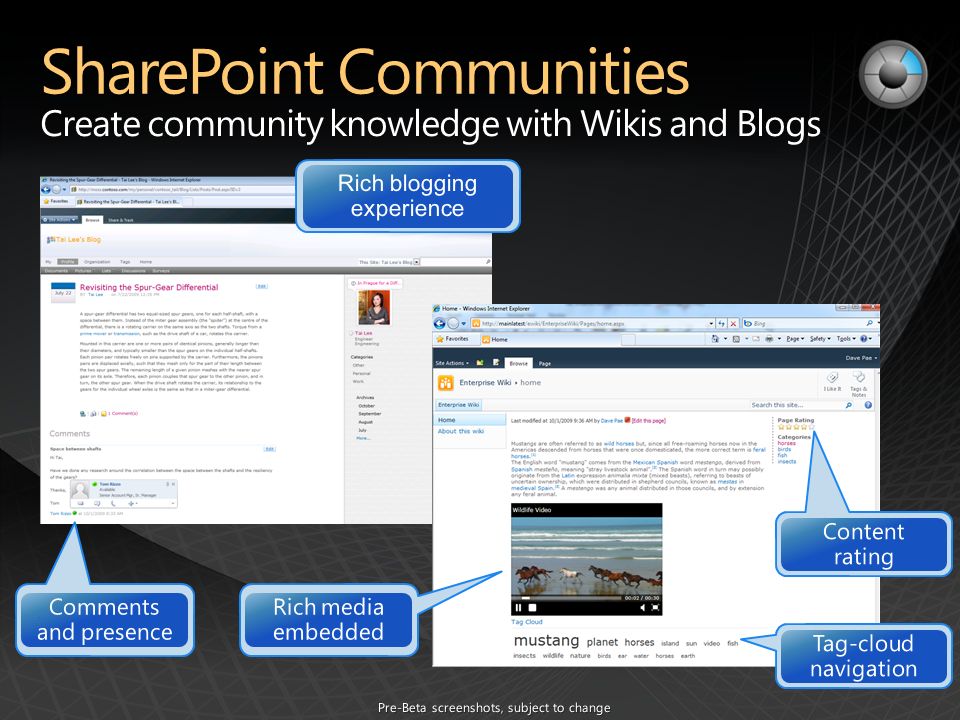Click Home in wiki left navigation
The width and height of the screenshot is (960, 720).
(470, 420)
